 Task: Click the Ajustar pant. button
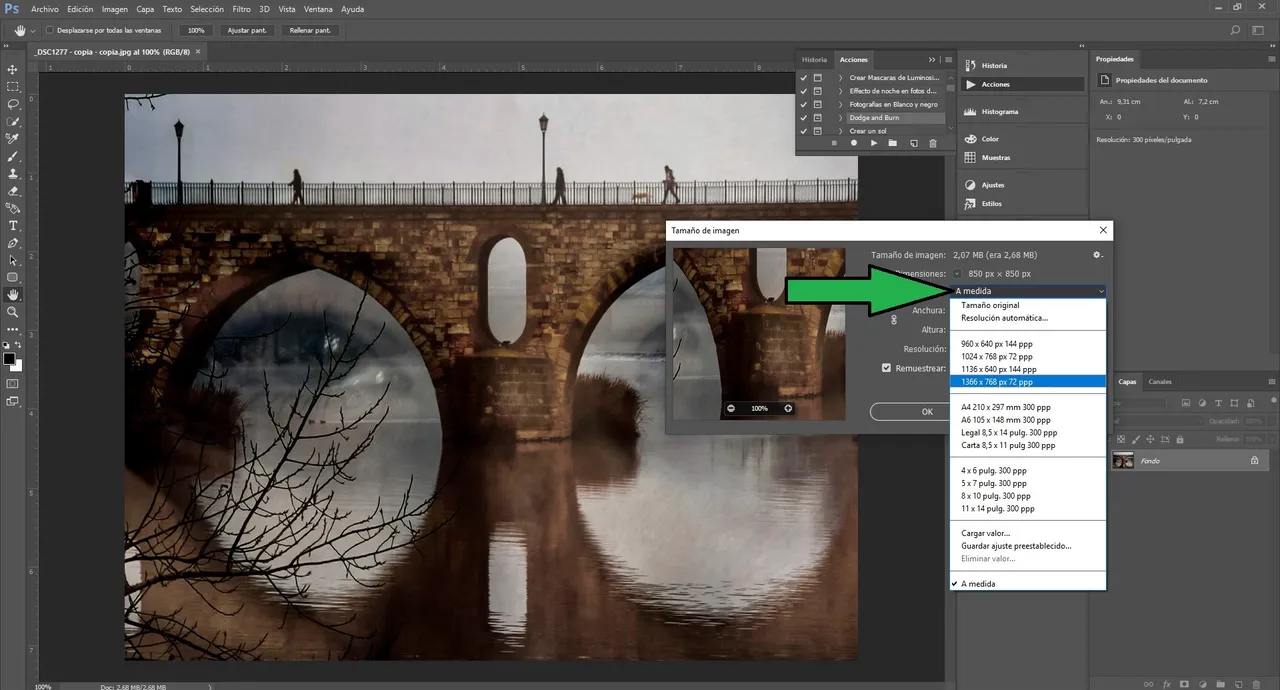(x=247, y=31)
